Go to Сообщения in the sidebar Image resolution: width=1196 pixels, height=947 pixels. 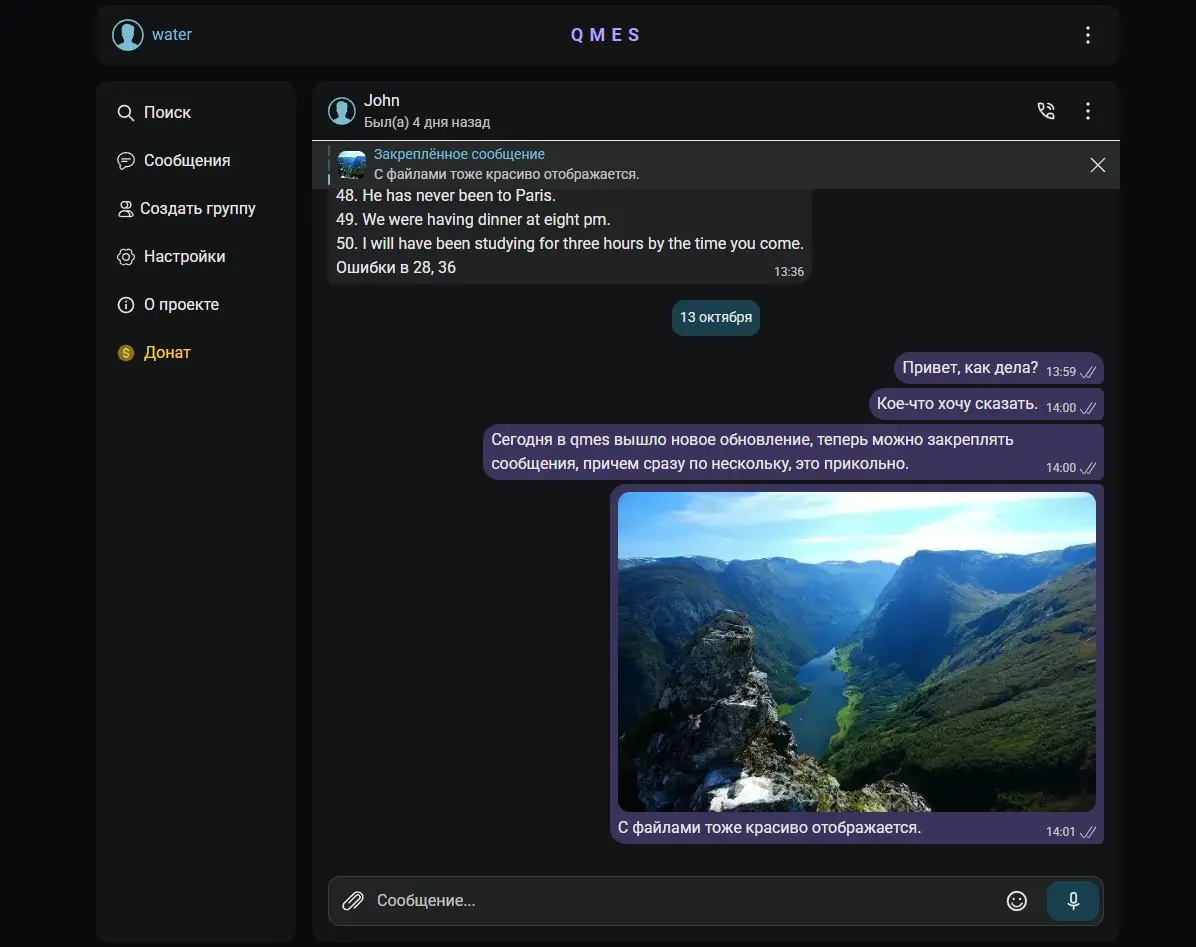pyautogui.click(x=174, y=161)
